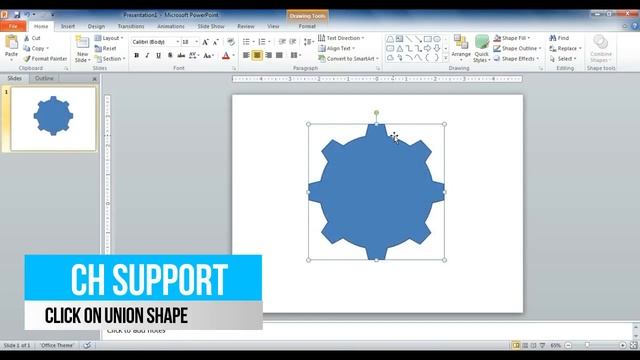
Task: Click Find in the Editing group
Action: [559, 38]
